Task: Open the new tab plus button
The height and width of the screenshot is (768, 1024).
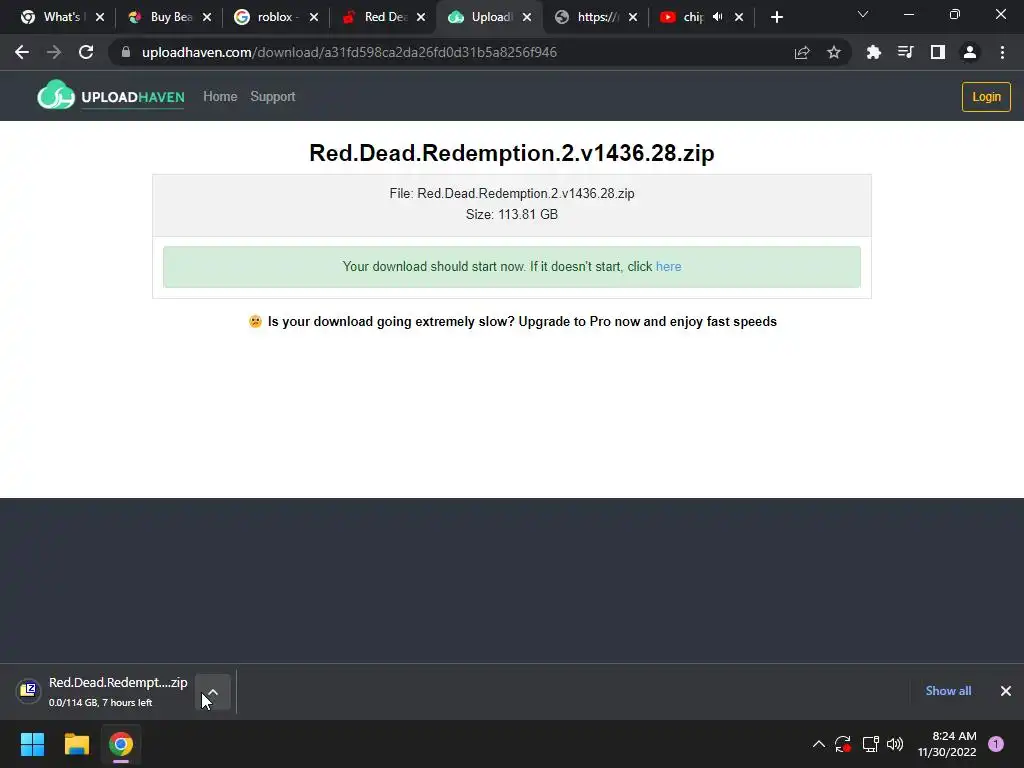Action: click(x=776, y=17)
